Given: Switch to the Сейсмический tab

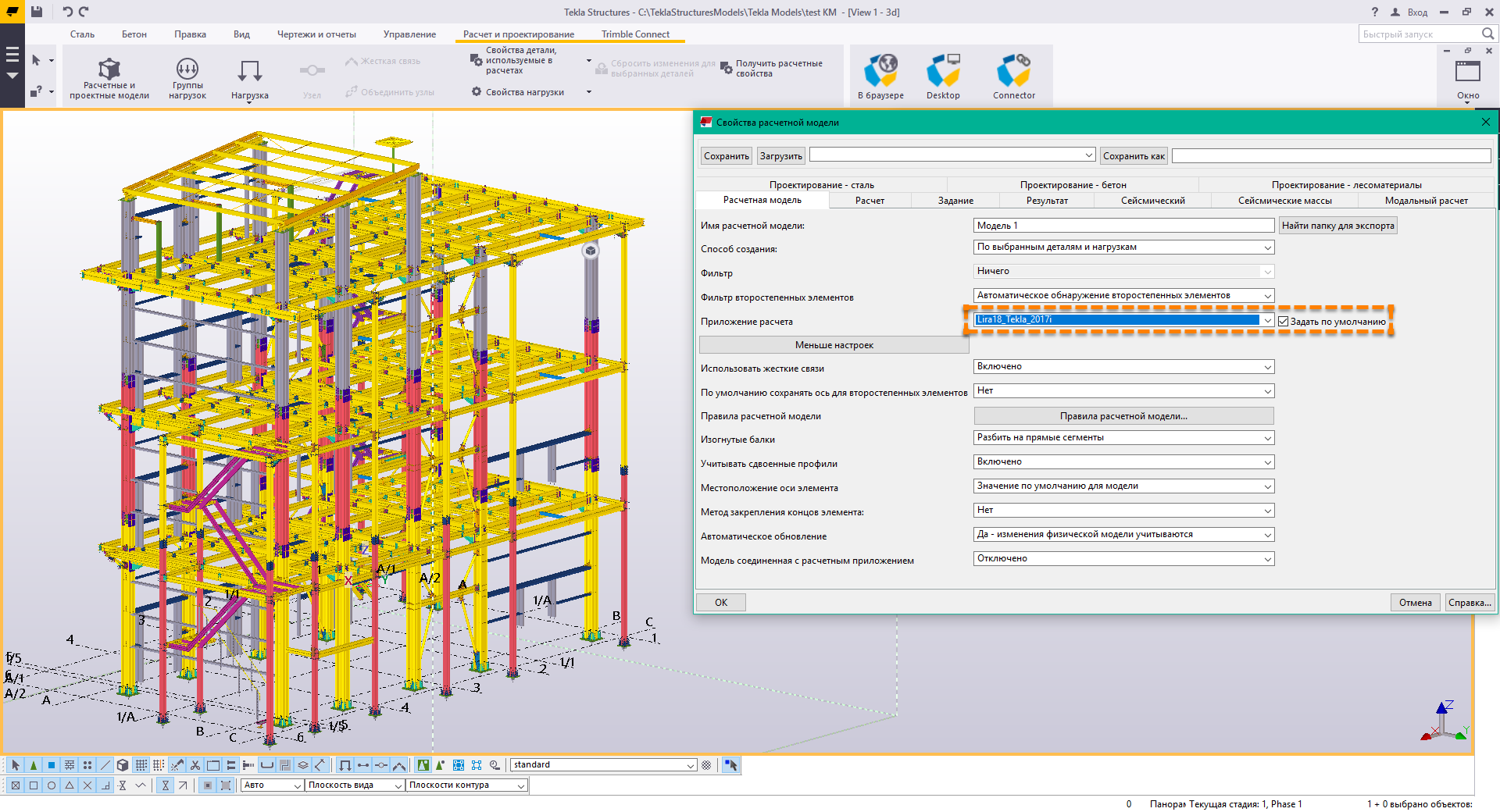Looking at the screenshot, I should tap(1152, 201).
